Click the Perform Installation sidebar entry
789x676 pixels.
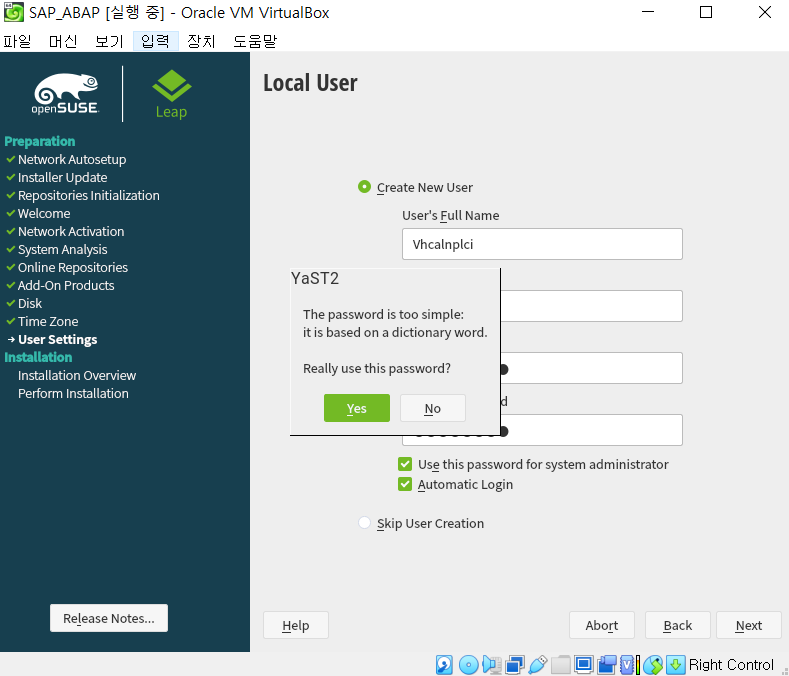(x=73, y=394)
